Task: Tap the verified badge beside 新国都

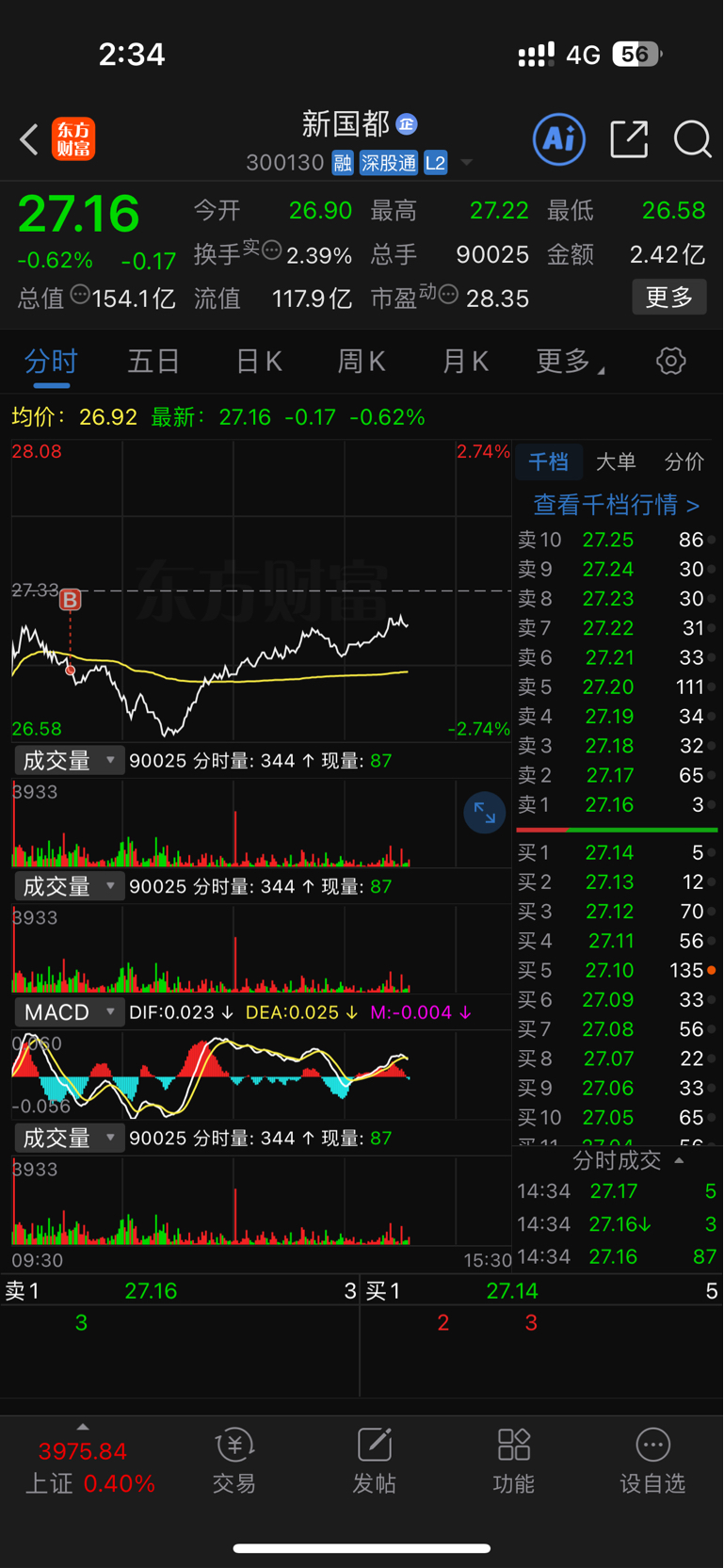Action: [407, 124]
